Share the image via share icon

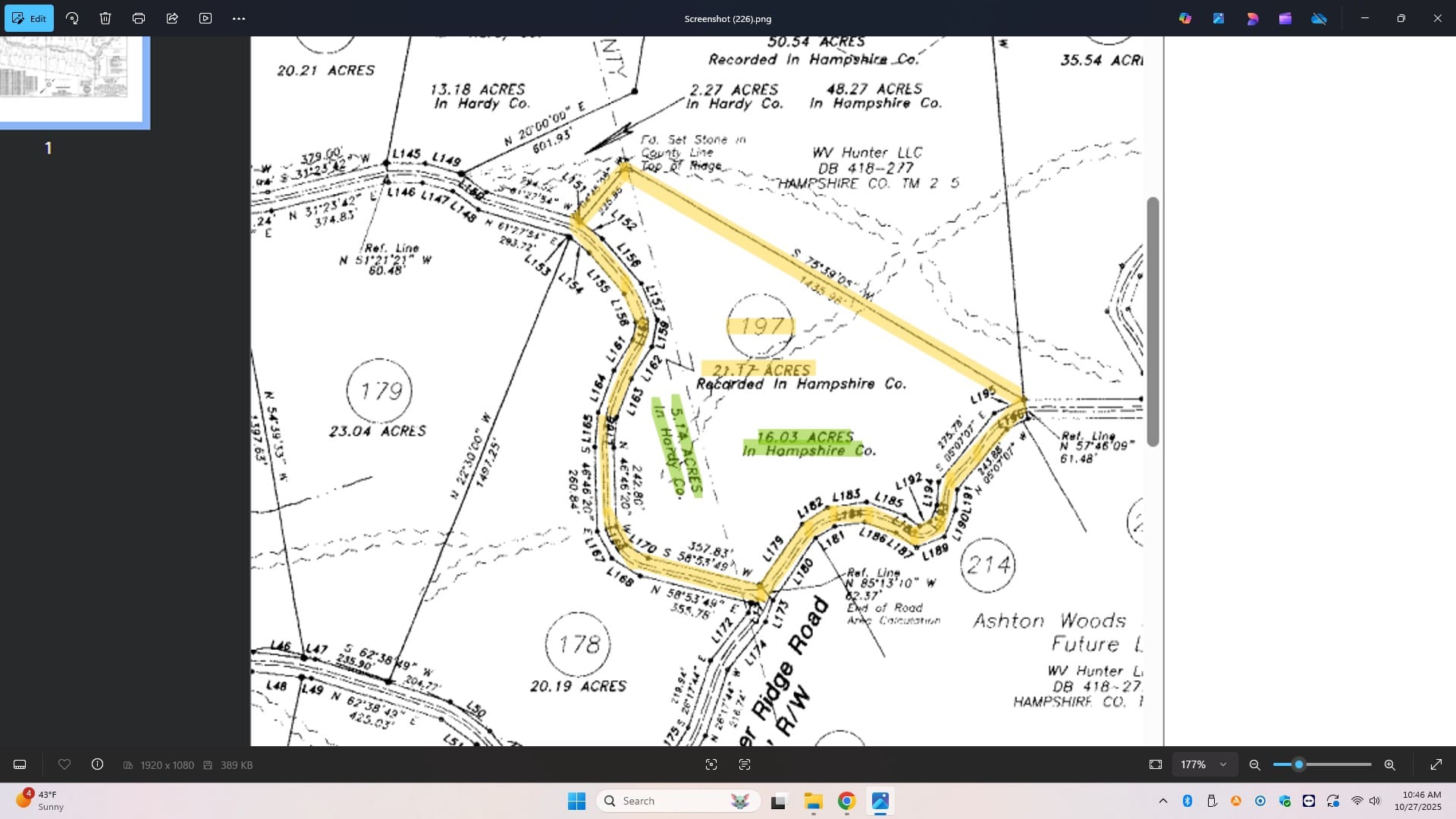172,18
